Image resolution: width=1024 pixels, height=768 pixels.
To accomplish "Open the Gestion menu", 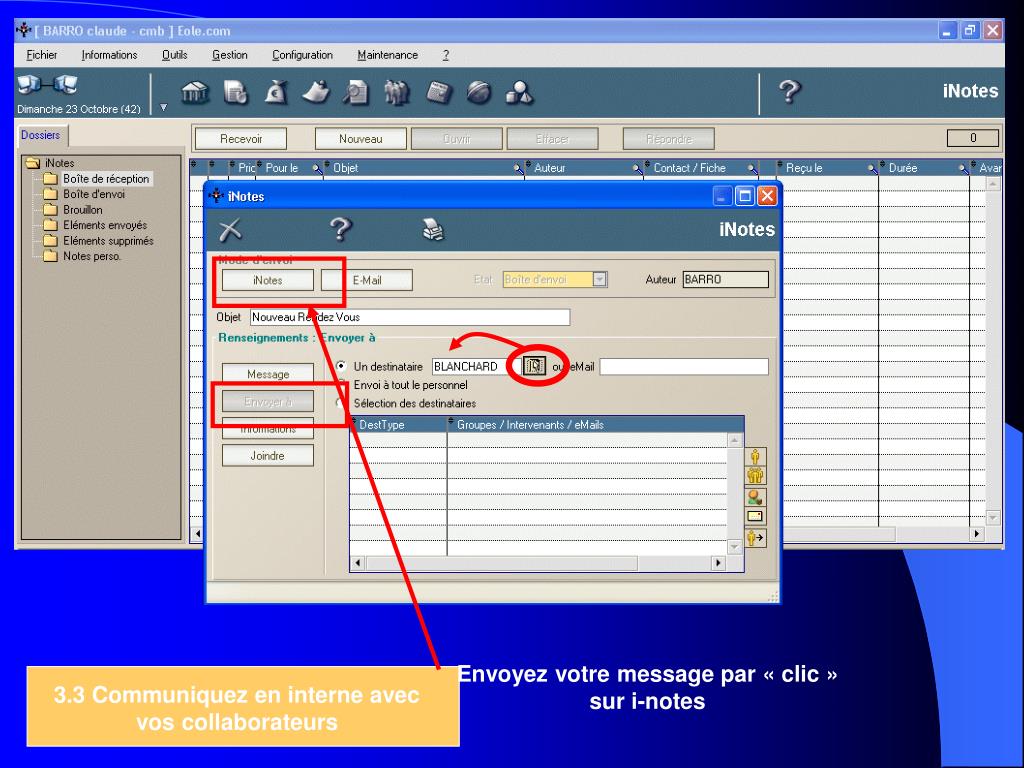I will click(229, 55).
